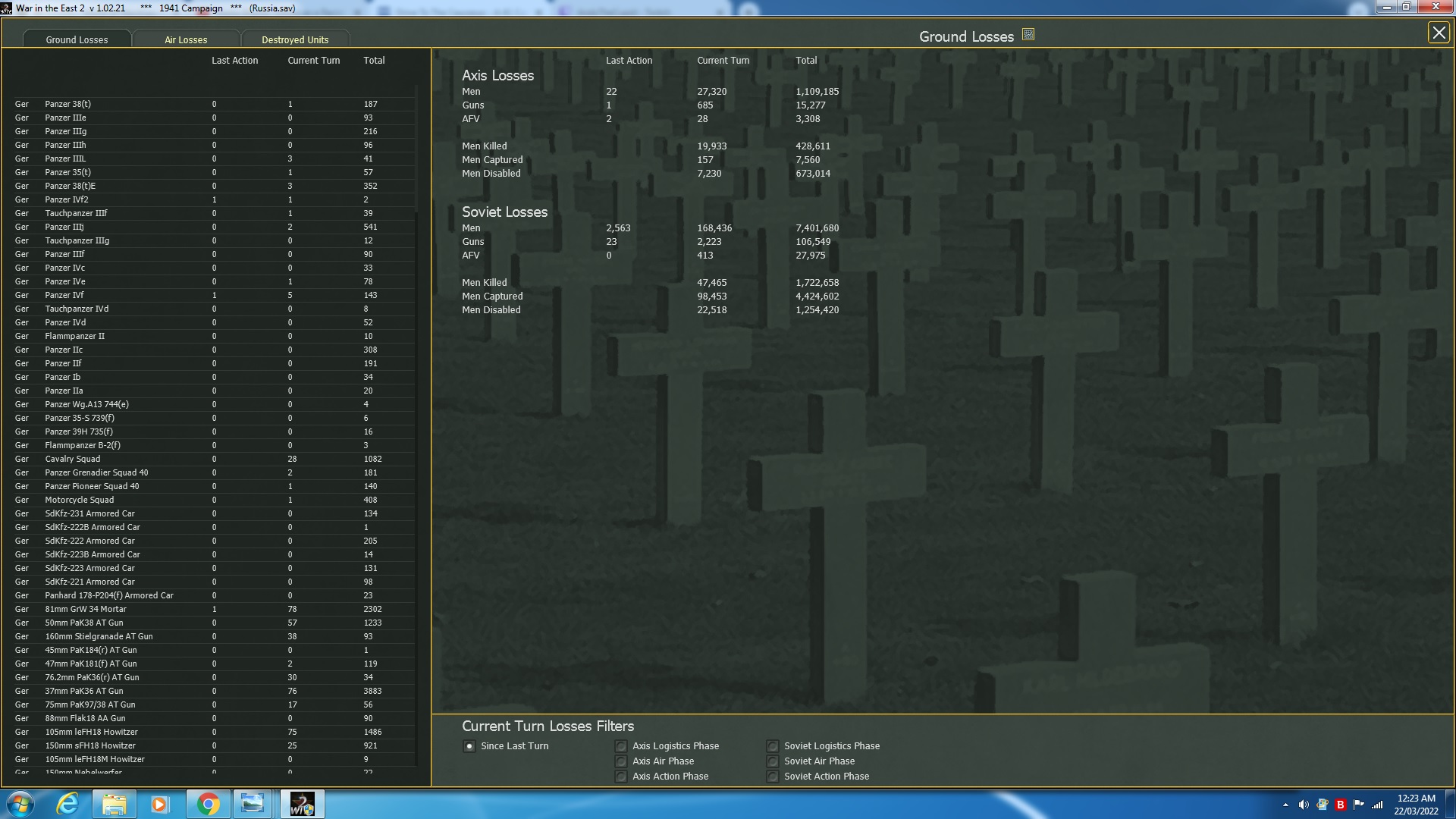
Task: Select the Panzer Wg.A13 744(e) row
Action: (214, 405)
